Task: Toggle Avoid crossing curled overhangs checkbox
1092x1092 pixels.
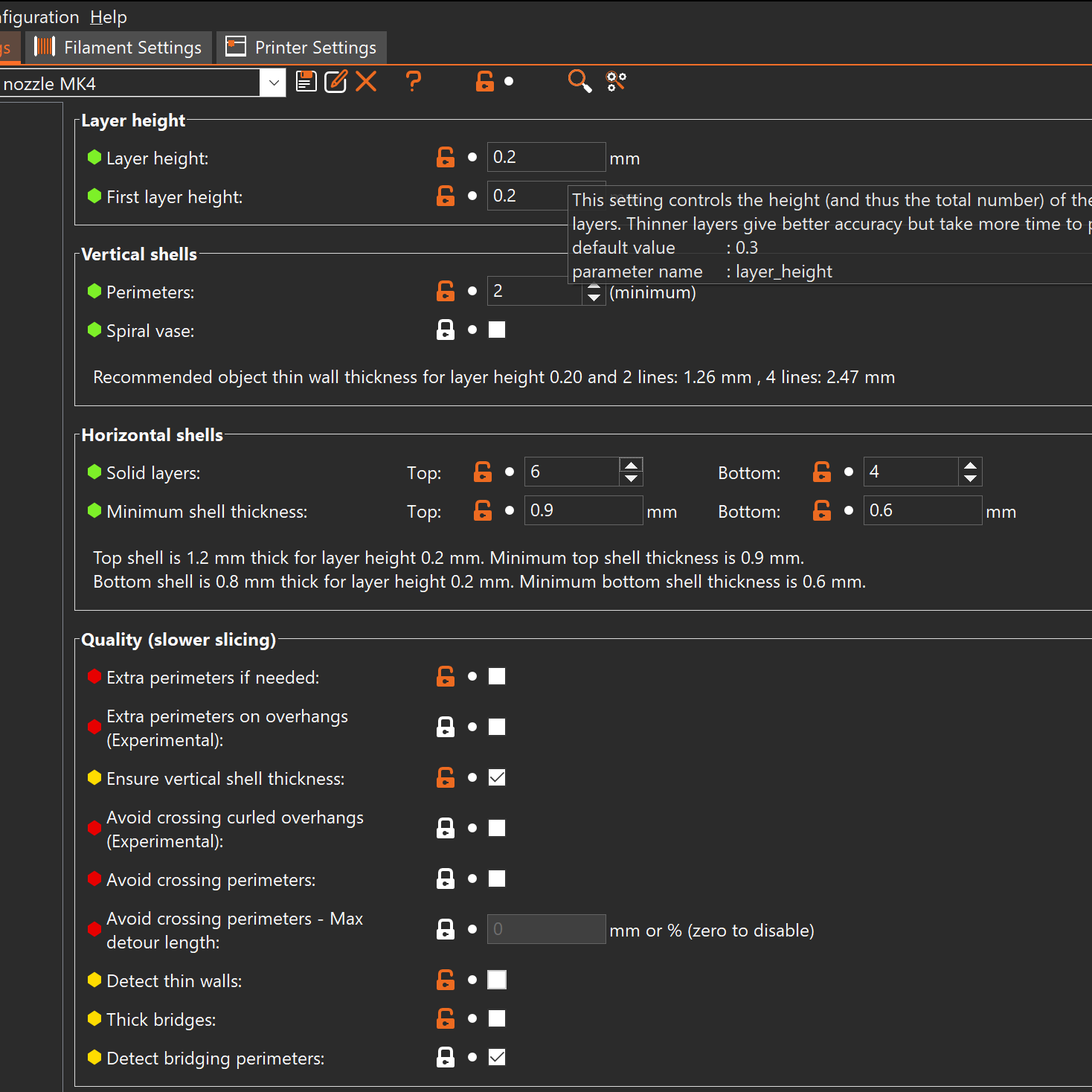Action: click(x=497, y=828)
